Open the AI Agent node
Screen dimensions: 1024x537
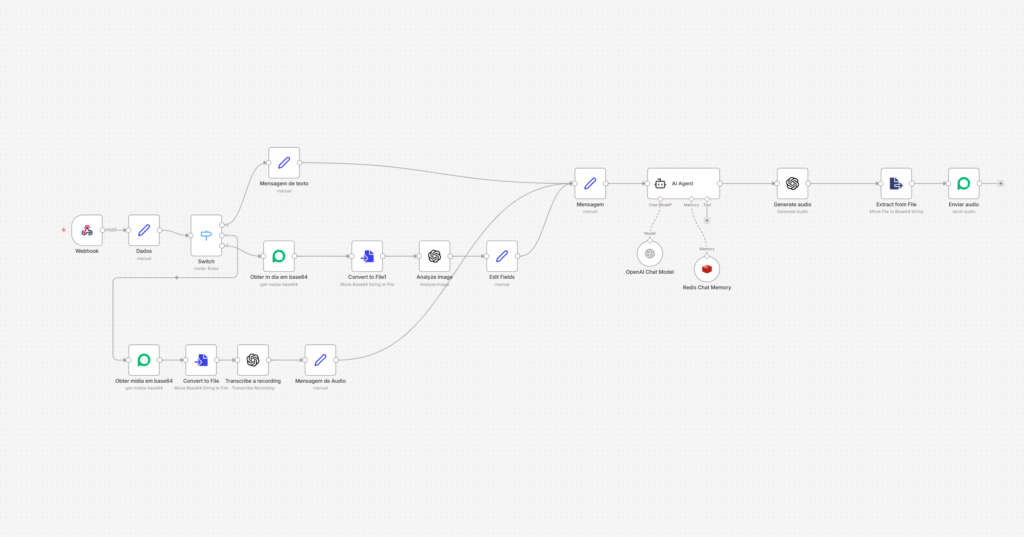coord(683,183)
